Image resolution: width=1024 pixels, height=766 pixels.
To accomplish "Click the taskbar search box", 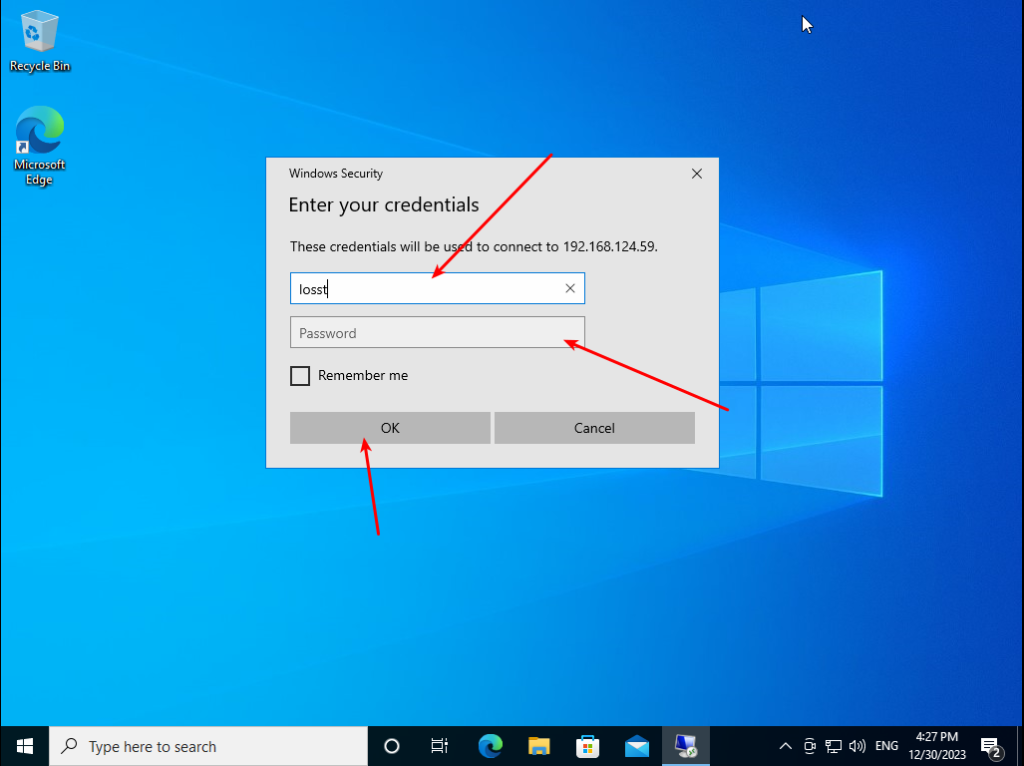I will point(208,746).
